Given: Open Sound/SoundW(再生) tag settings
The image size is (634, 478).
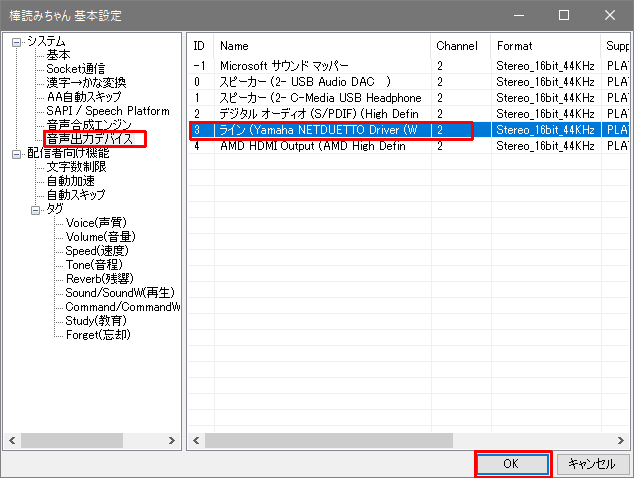Looking at the screenshot, I should 120,293.
